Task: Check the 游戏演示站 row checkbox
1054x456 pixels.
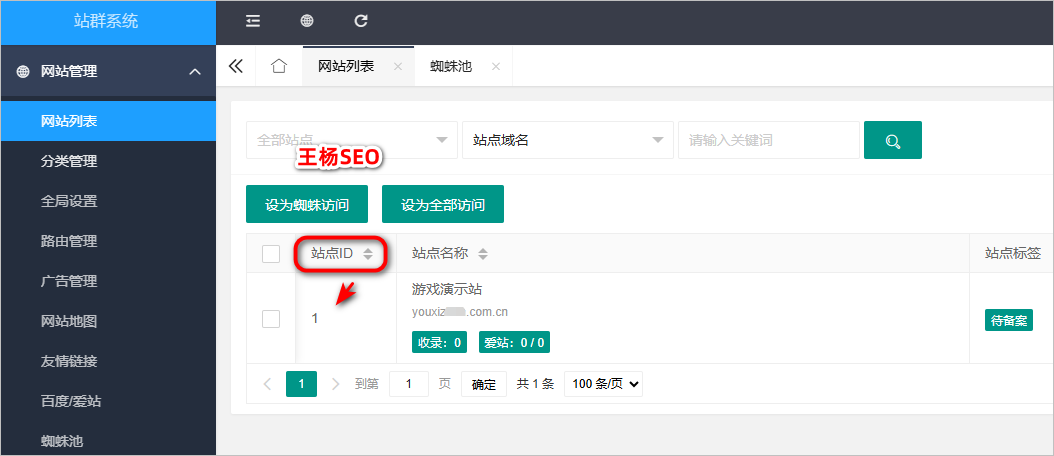Action: pos(271,319)
